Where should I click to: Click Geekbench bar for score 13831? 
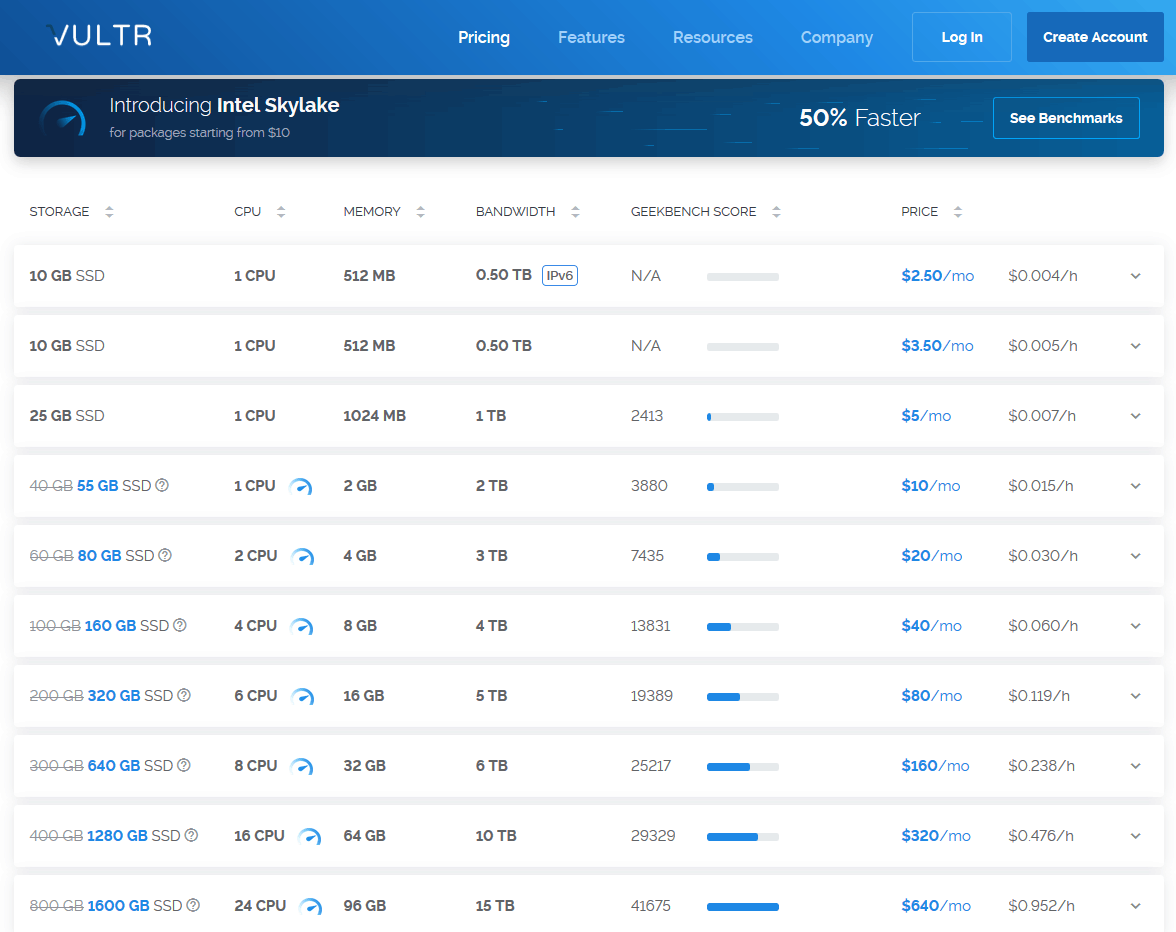742,627
